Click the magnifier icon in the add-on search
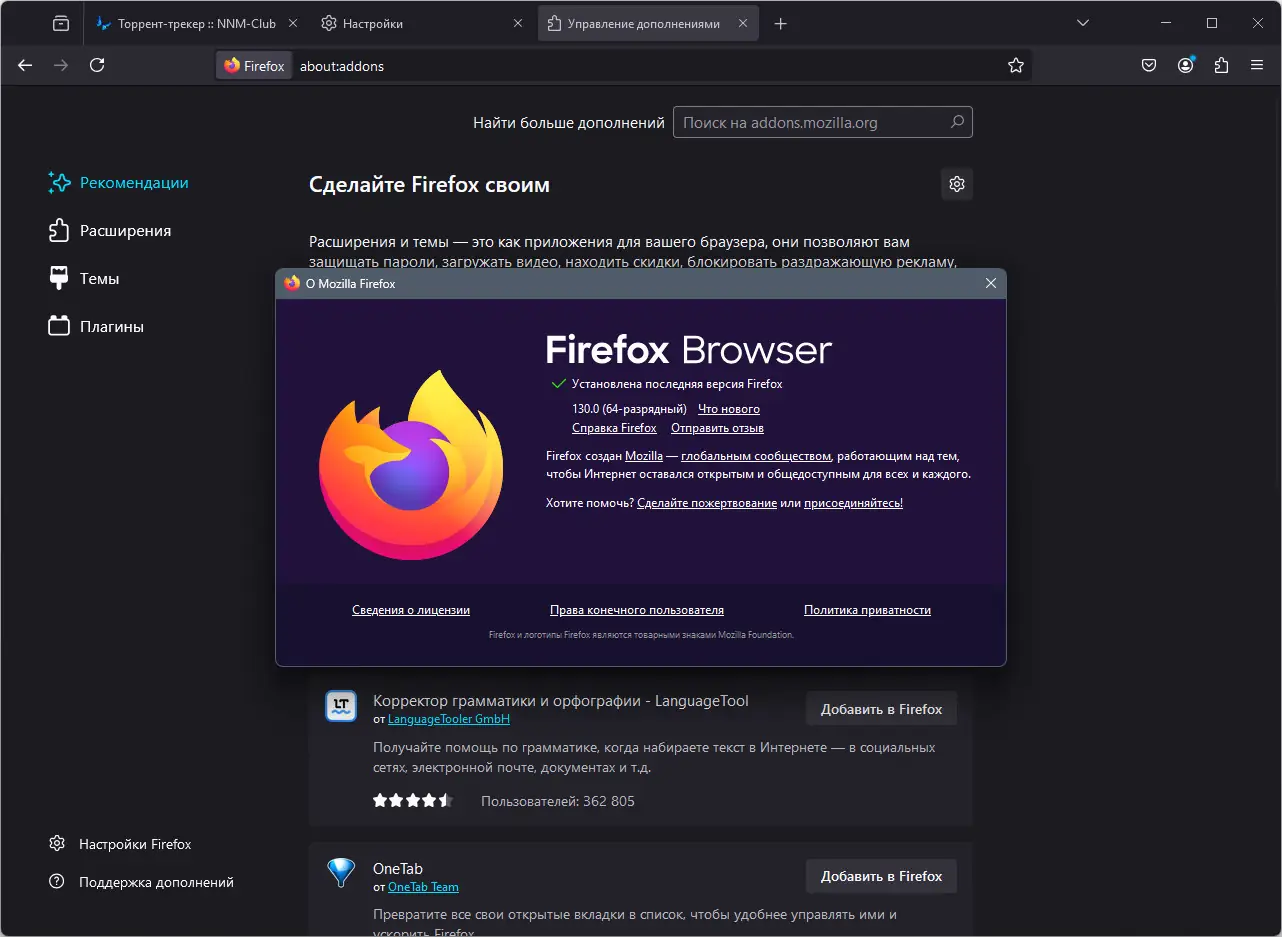The image size is (1282, 937). (x=957, y=122)
